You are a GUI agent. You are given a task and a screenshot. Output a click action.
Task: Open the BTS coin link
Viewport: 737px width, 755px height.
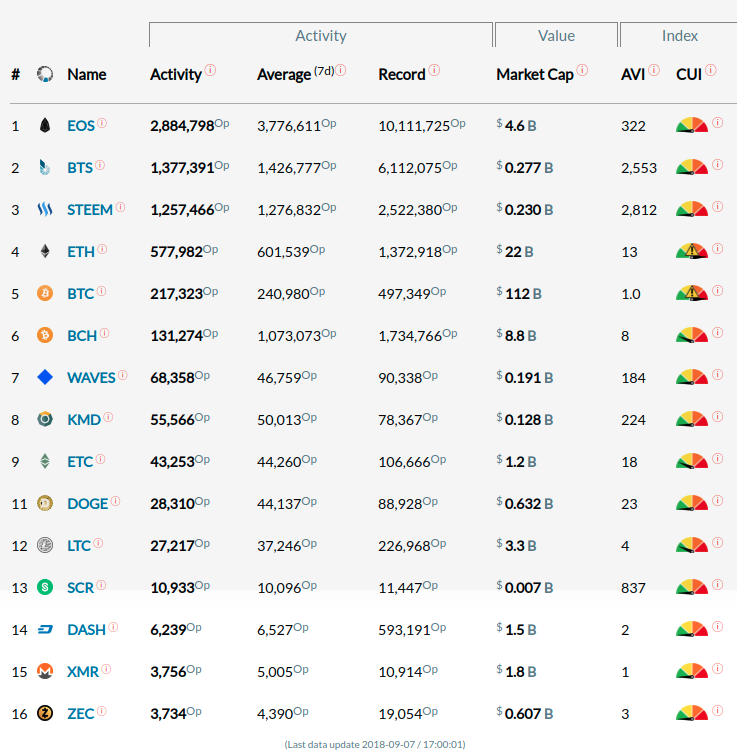coord(80,168)
